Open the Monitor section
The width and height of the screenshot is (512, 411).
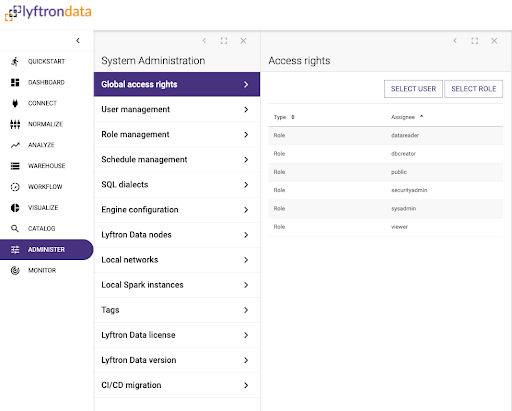(x=46, y=270)
